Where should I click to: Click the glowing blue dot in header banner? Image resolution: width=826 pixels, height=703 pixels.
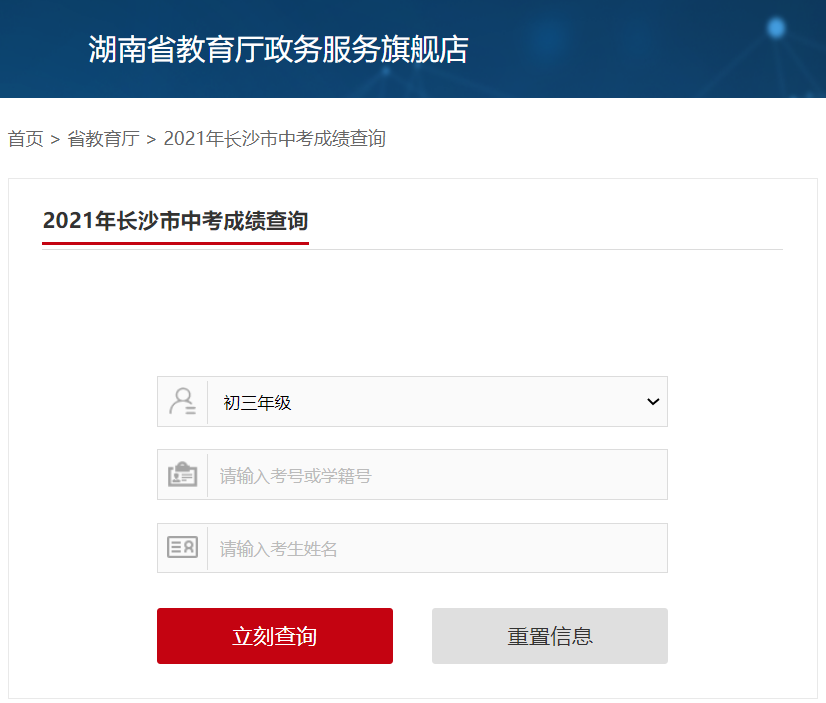click(x=776, y=27)
